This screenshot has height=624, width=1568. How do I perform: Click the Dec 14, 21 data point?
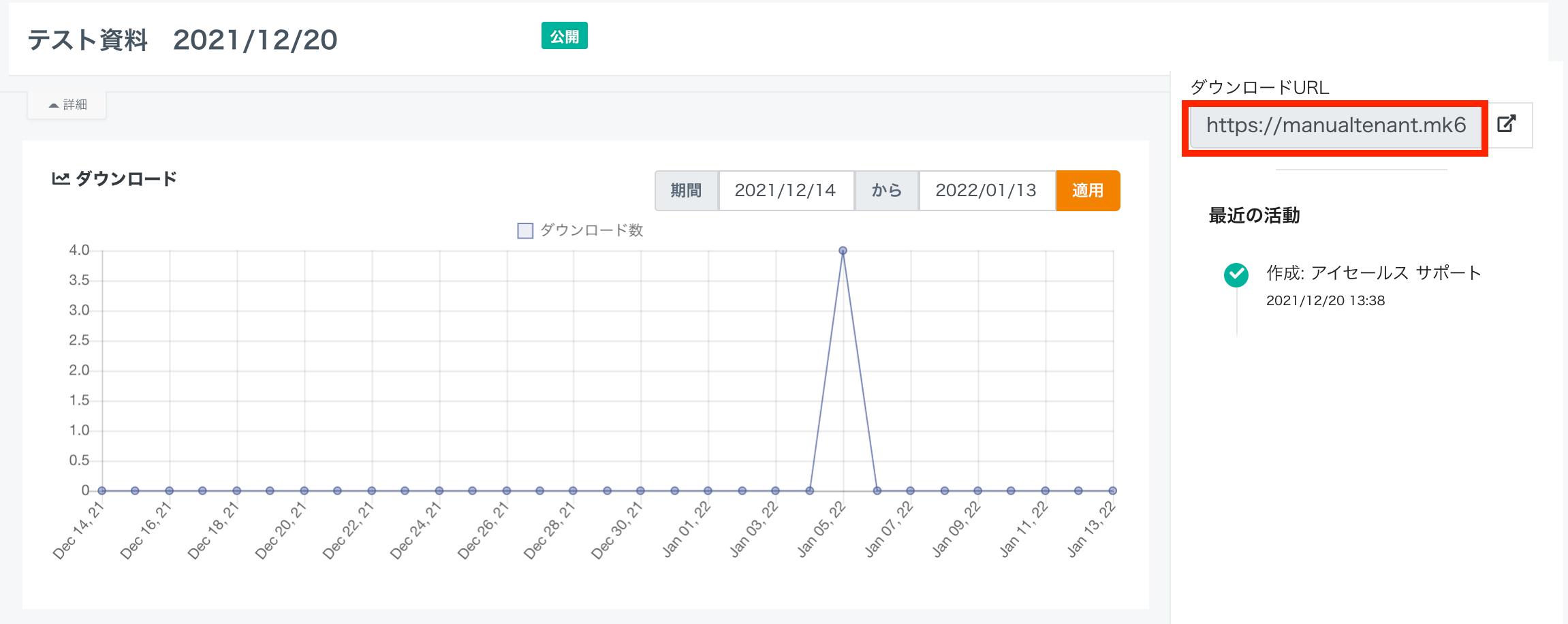point(102,490)
